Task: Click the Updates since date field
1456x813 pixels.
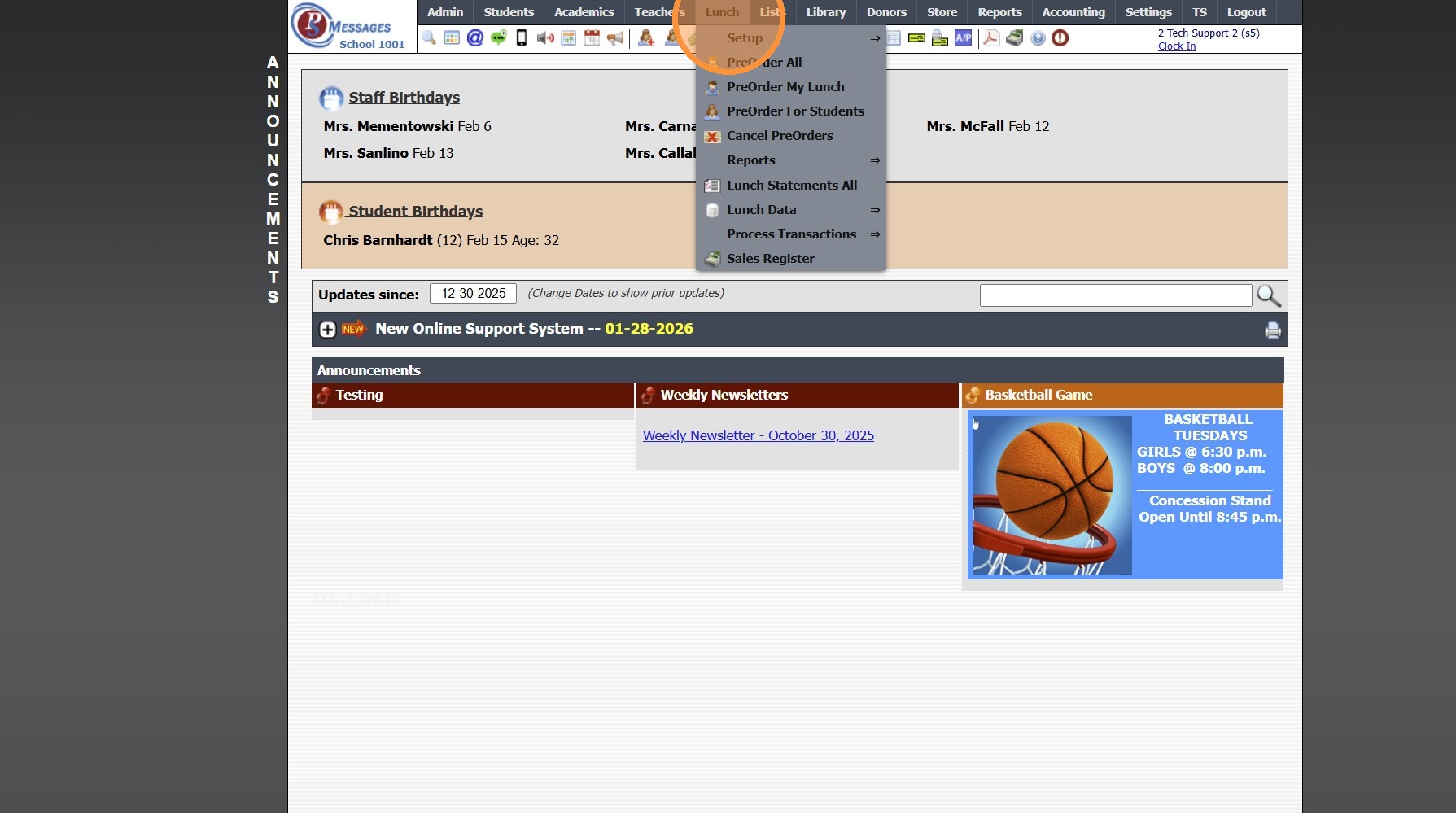Action: point(474,294)
